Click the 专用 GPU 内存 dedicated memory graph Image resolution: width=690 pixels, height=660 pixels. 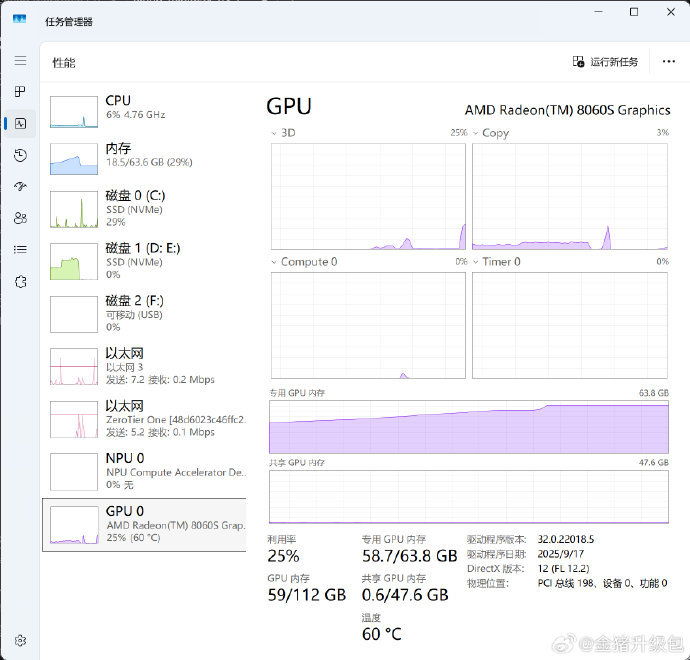(469, 427)
